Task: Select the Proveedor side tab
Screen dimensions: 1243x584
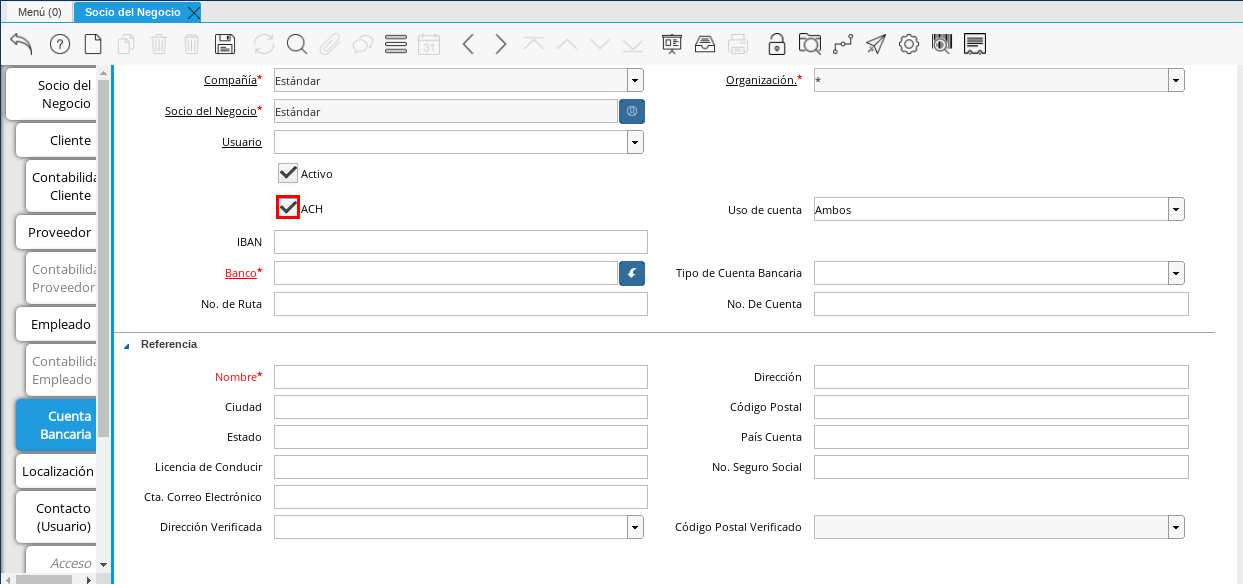Action: pyautogui.click(x=59, y=232)
